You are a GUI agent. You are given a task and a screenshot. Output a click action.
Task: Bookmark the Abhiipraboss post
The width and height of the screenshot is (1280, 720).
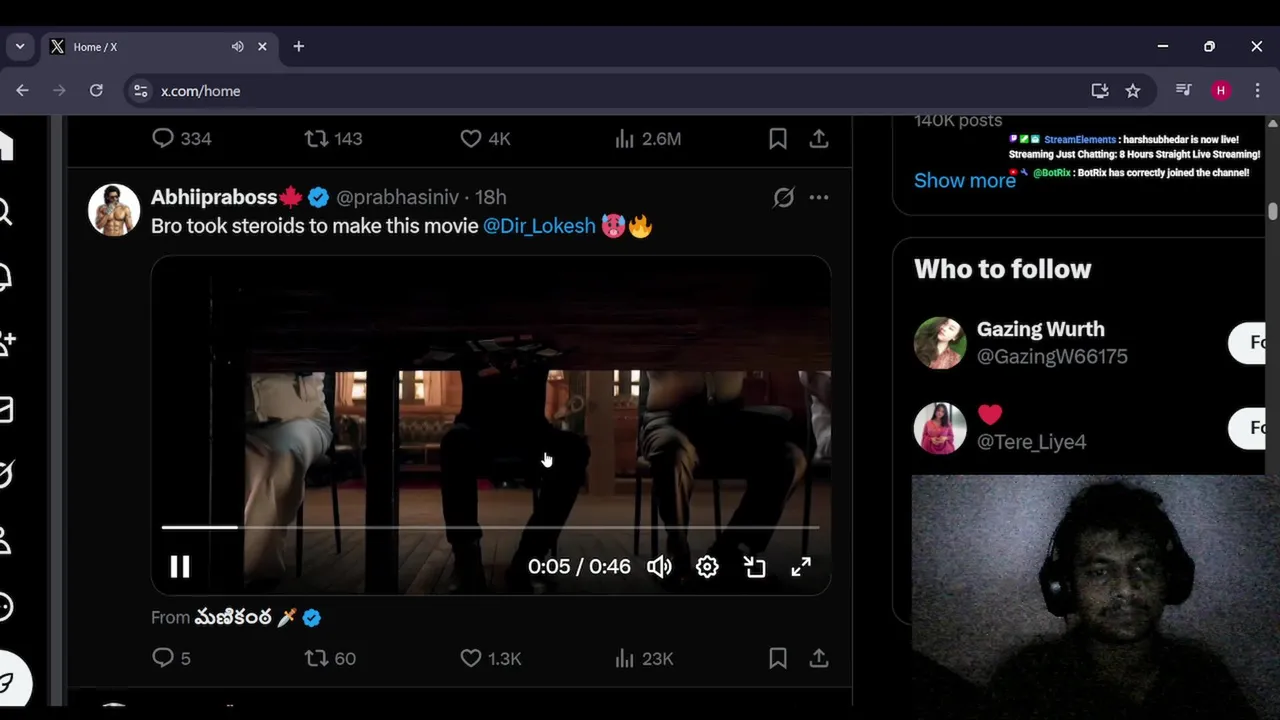point(778,658)
